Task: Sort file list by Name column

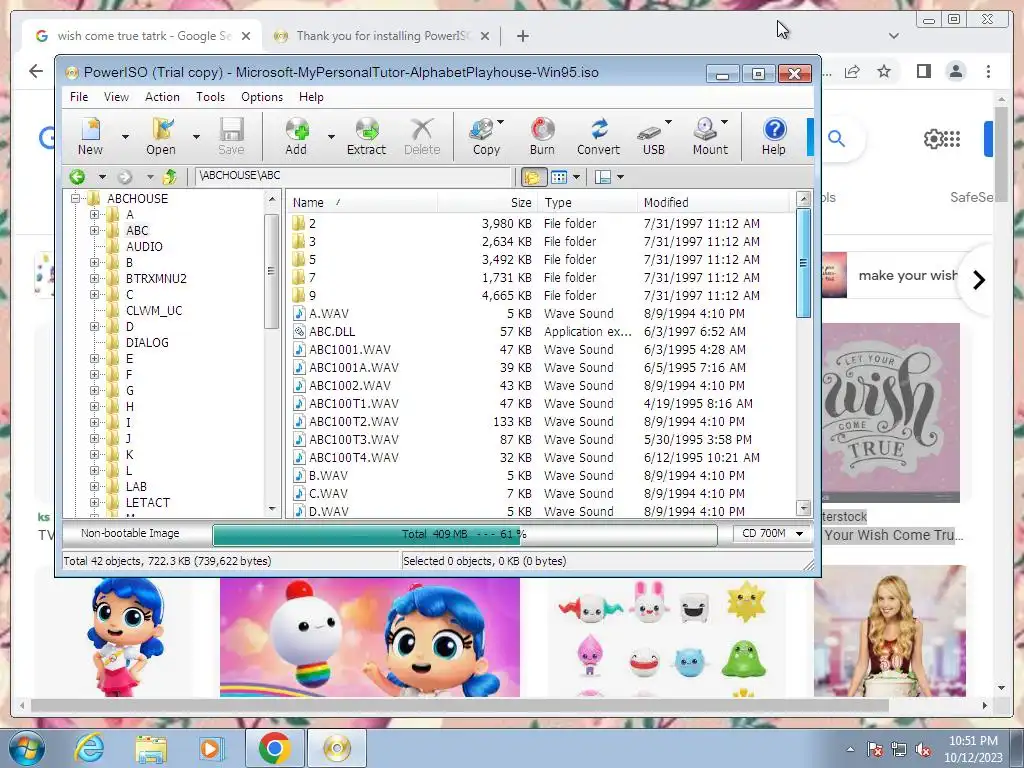Action: 362,202
